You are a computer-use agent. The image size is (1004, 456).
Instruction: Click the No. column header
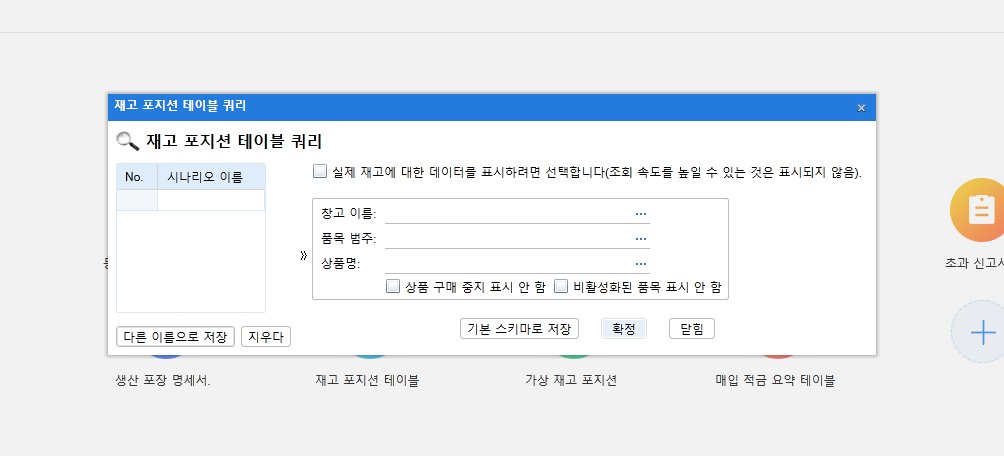(136, 177)
